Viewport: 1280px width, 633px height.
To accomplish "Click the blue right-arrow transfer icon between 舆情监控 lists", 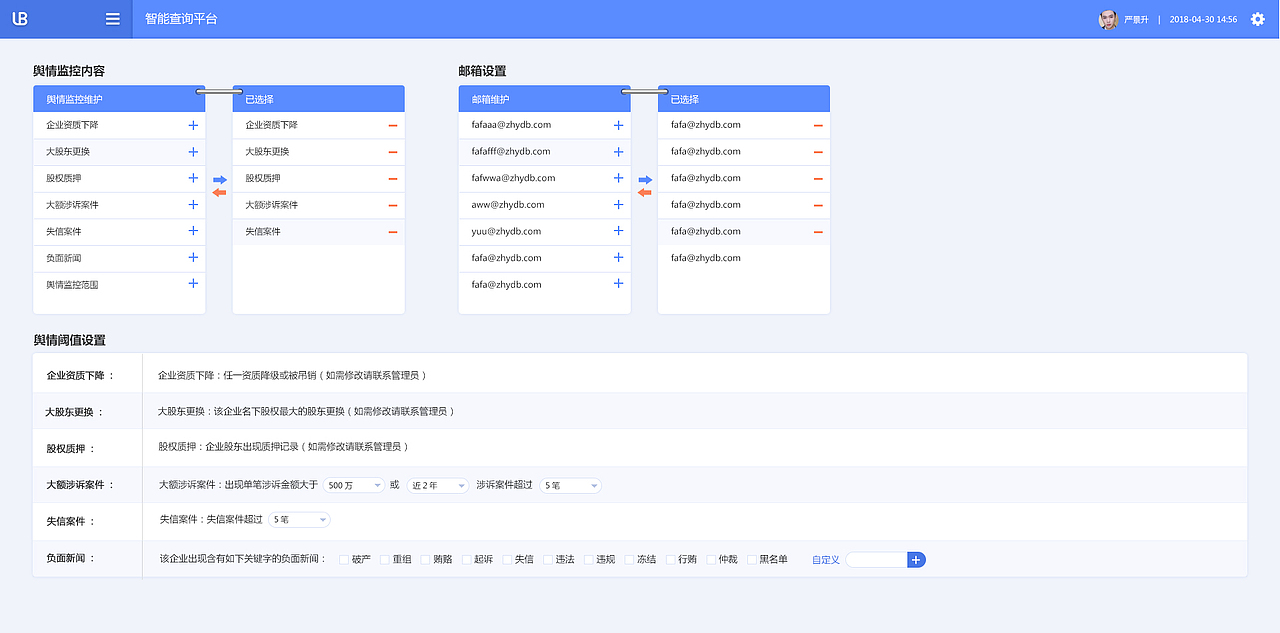I will click(x=218, y=180).
